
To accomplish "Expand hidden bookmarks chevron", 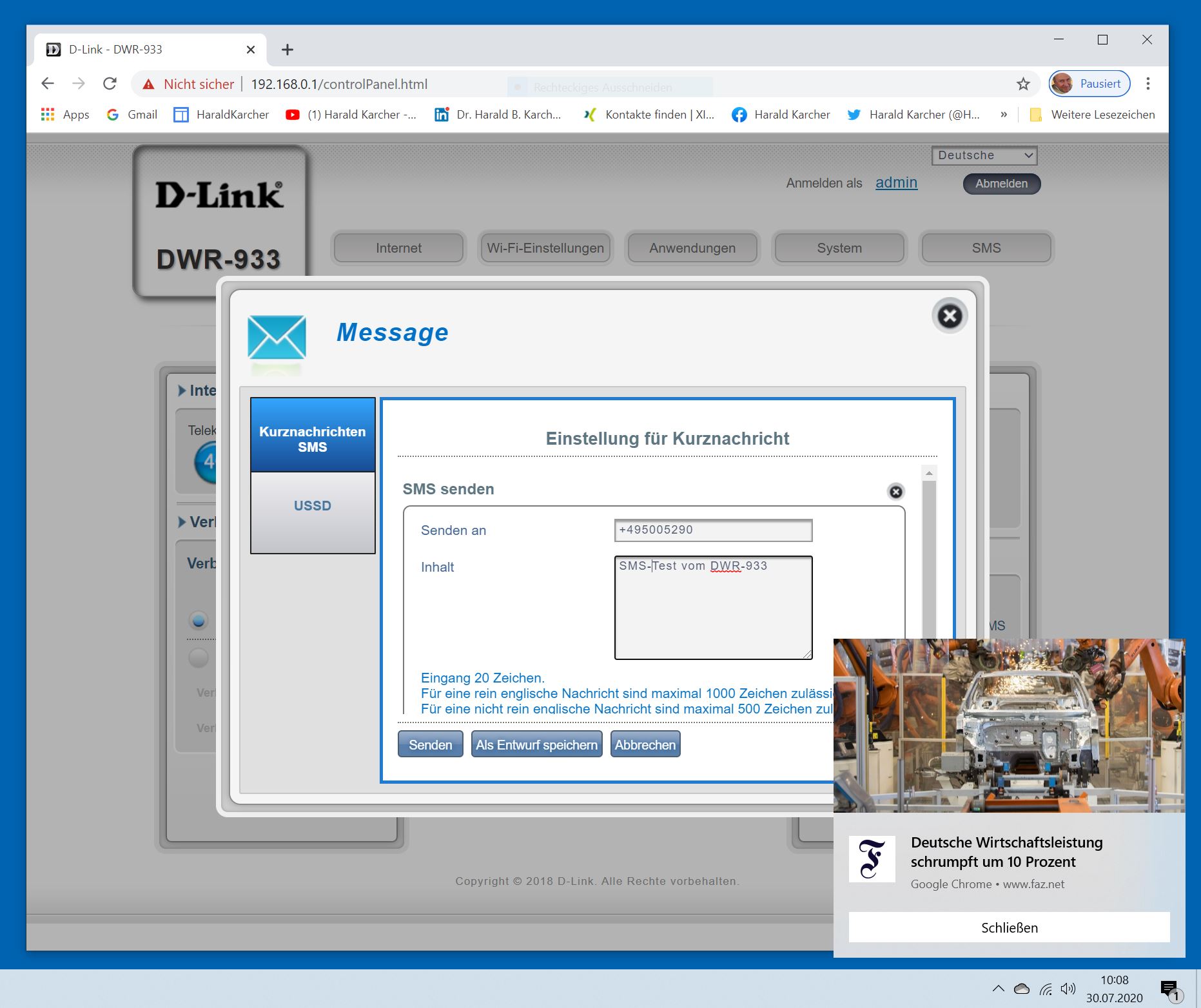I will pos(1004,115).
